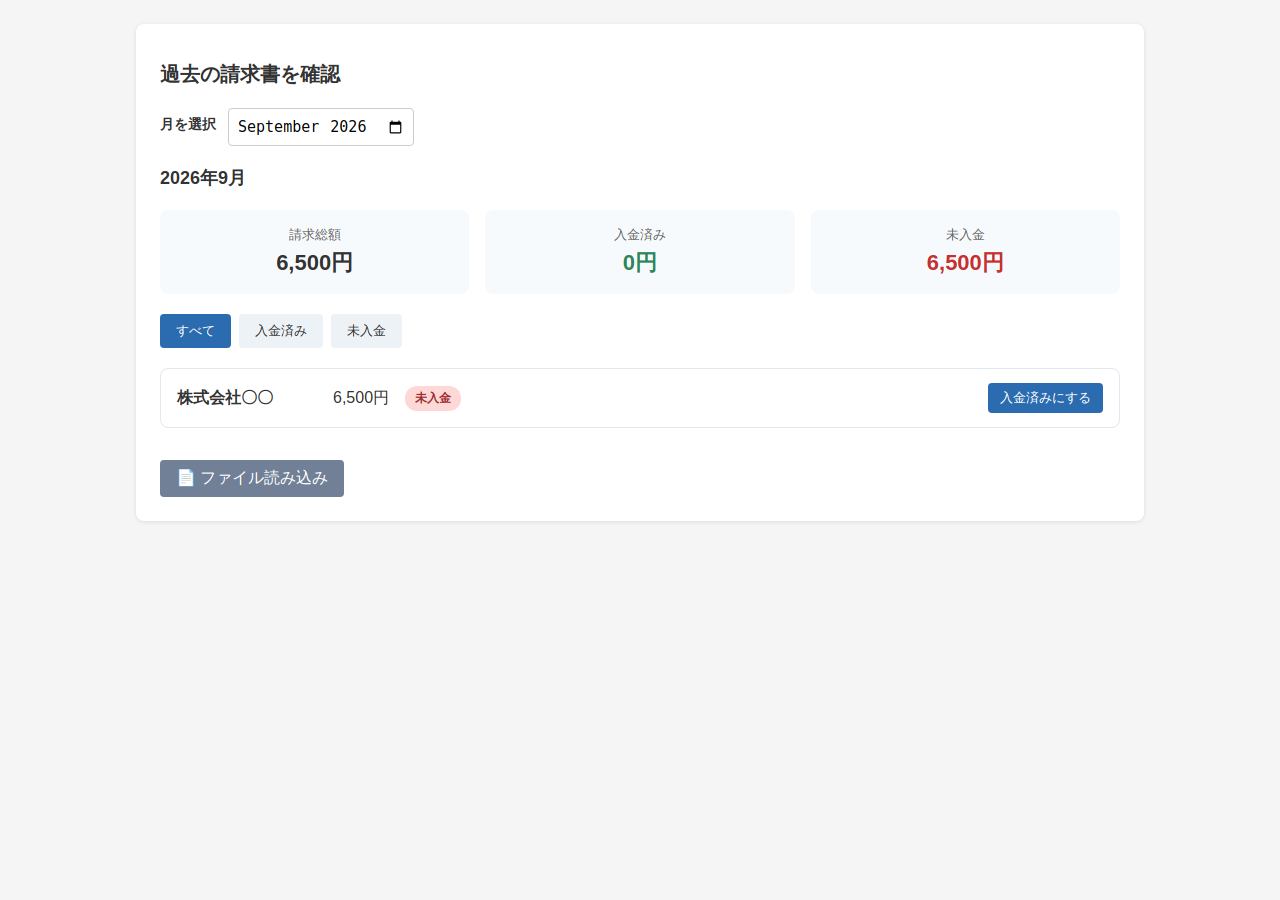Viewport: 1280px width, 900px height.
Task: Filter invoices by 入金済み tab
Action: 281,331
